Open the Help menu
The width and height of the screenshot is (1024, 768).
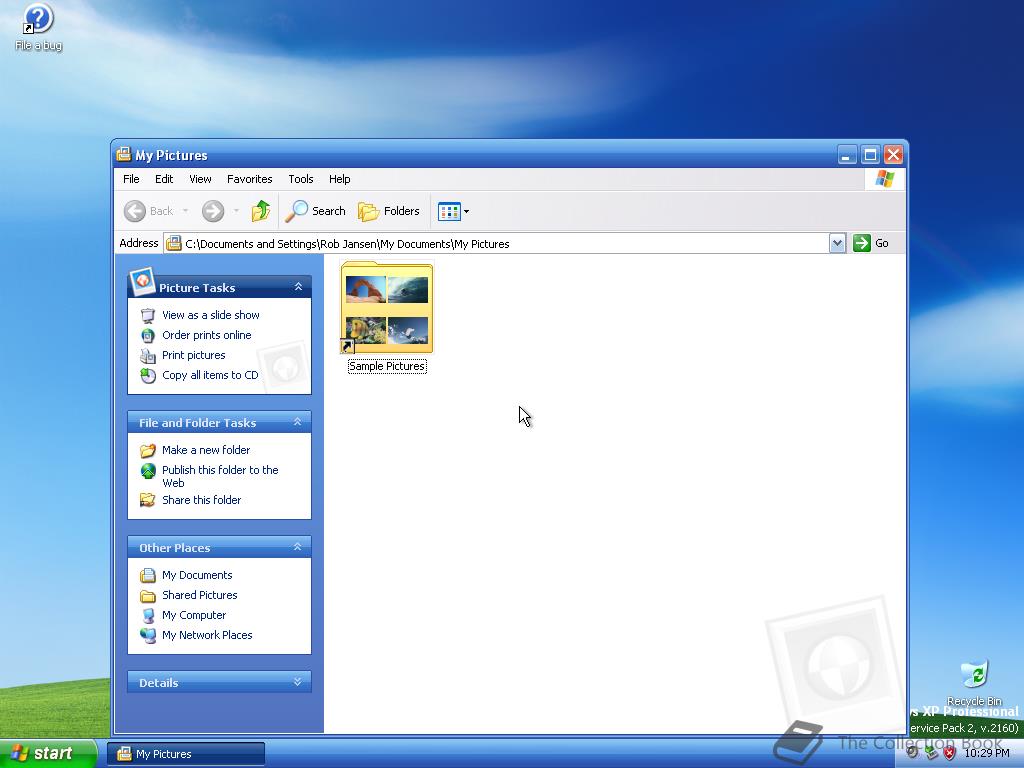(340, 179)
